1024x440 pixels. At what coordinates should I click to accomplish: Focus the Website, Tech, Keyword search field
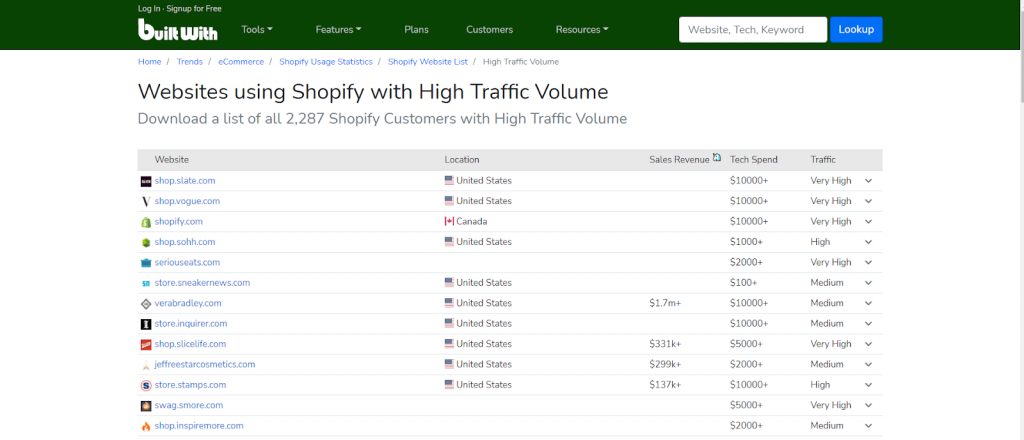pyautogui.click(x=753, y=29)
